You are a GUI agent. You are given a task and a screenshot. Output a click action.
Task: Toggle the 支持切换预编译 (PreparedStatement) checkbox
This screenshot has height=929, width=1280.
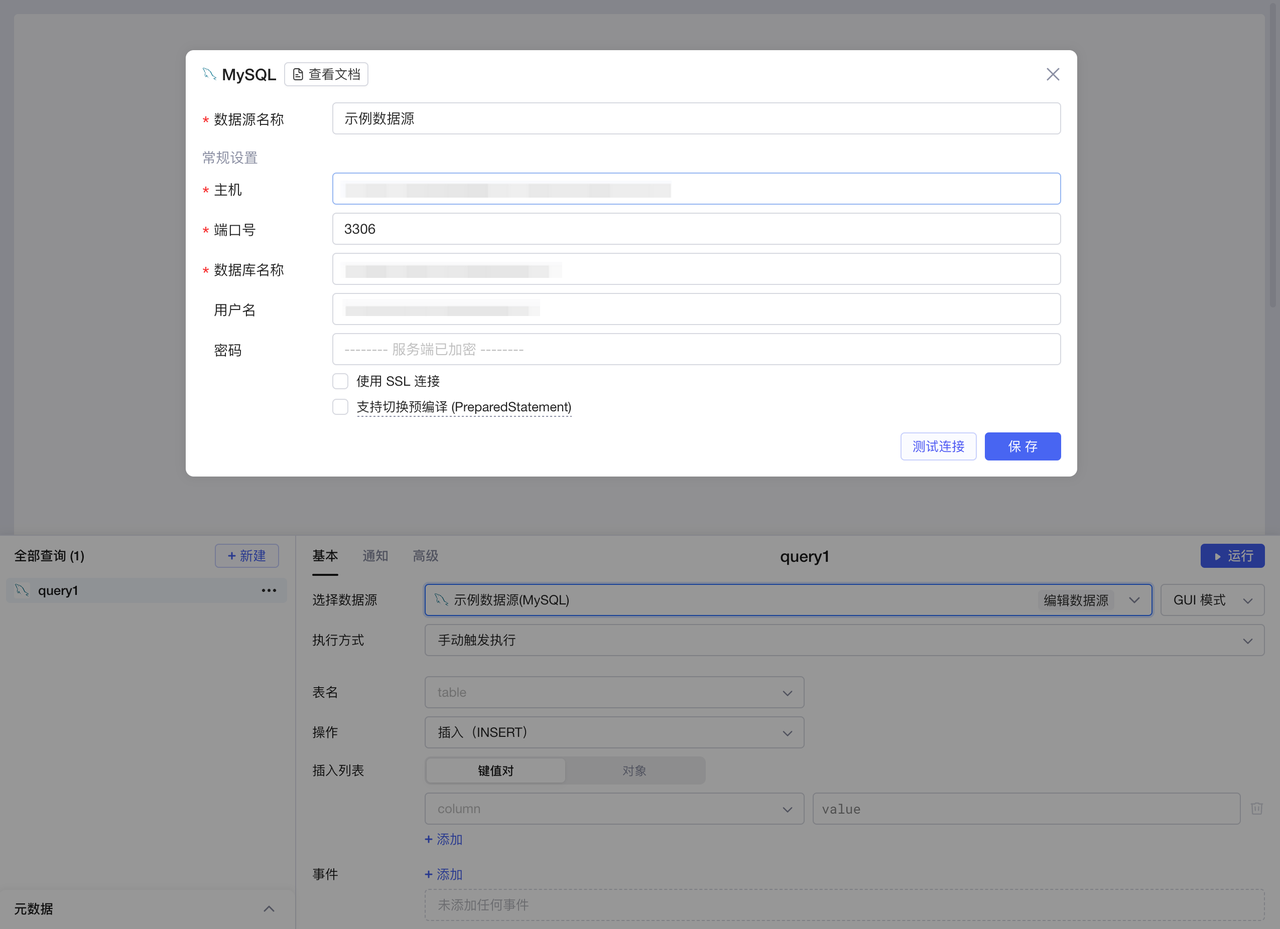coord(341,407)
